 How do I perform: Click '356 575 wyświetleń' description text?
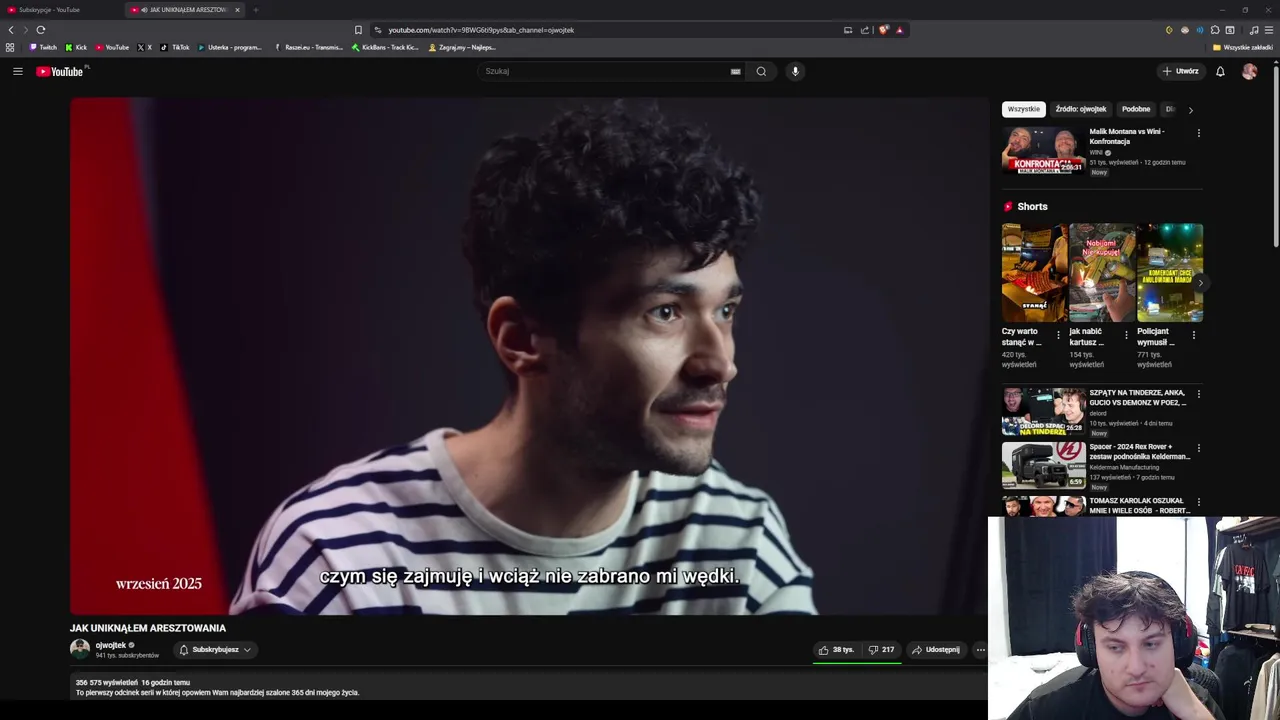(106, 683)
